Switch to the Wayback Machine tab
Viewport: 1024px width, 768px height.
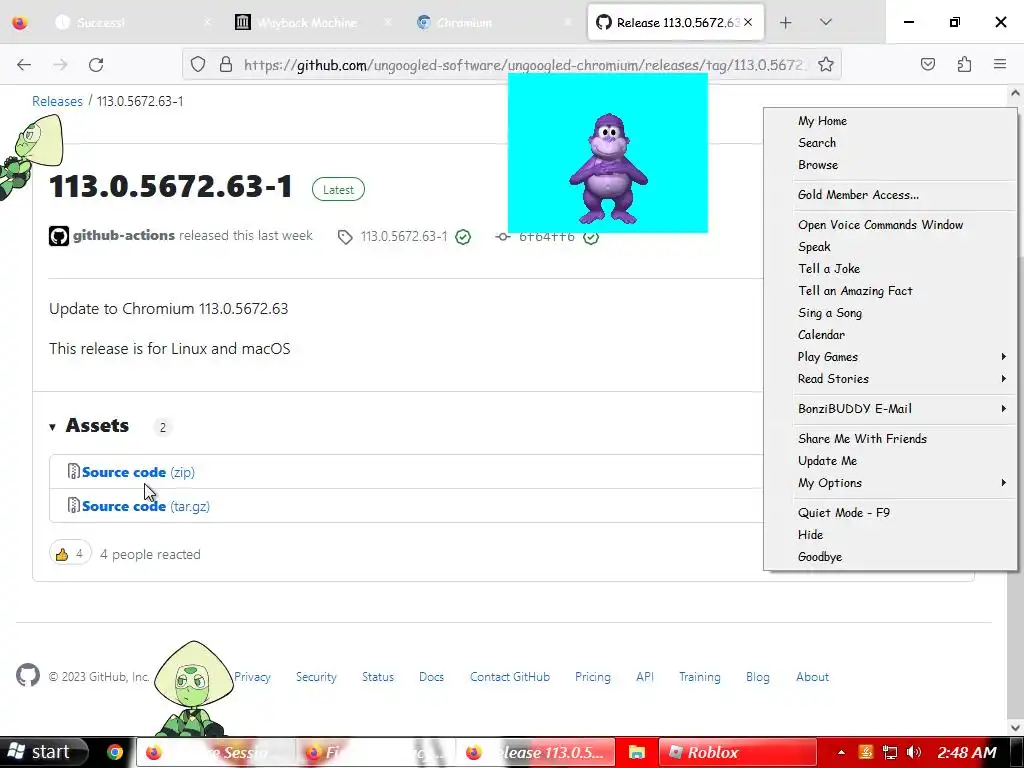coord(313,23)
